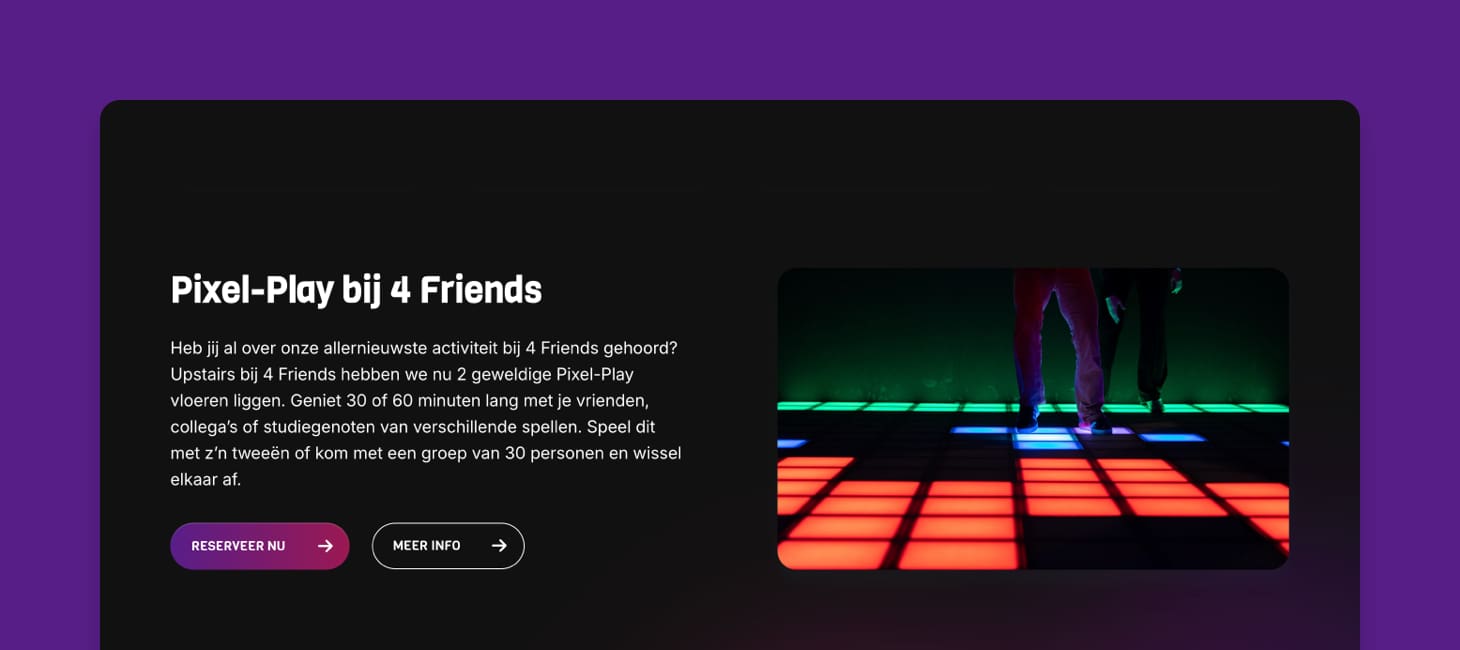This screenshot has width=1460, height=650.
Task: Click the empty dark card area above heading
Action: tap(730, 180)
